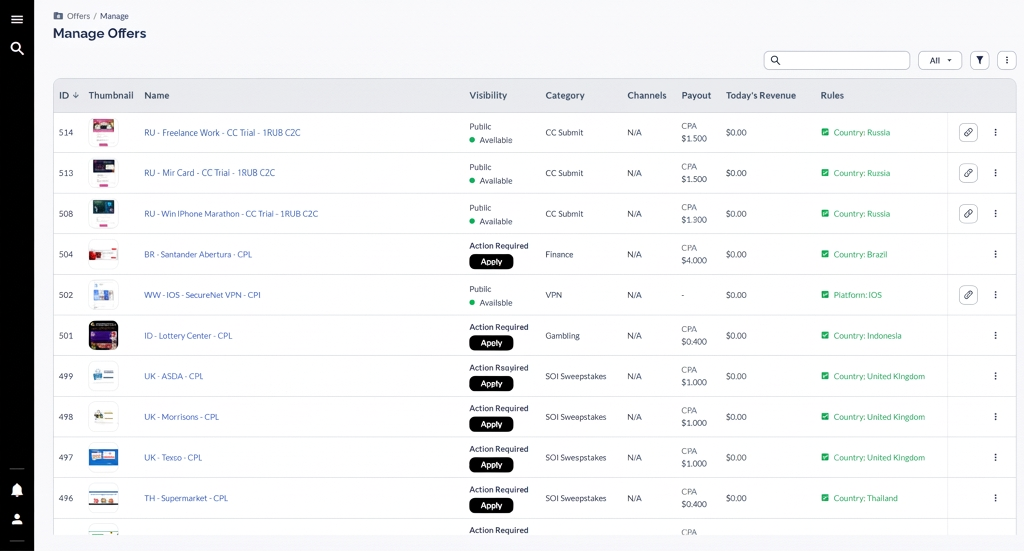Apply to BR - Santander Abertura offer

point(491,262)
